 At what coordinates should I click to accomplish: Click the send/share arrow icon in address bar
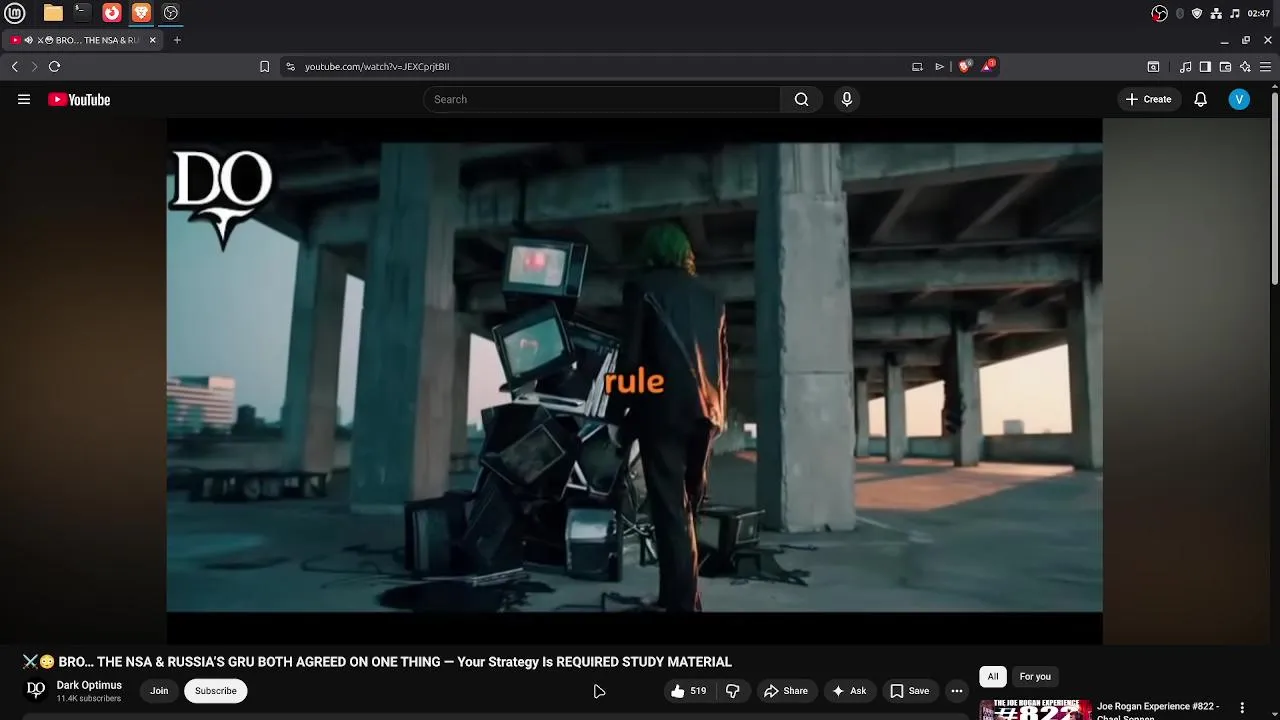point(940,66)
